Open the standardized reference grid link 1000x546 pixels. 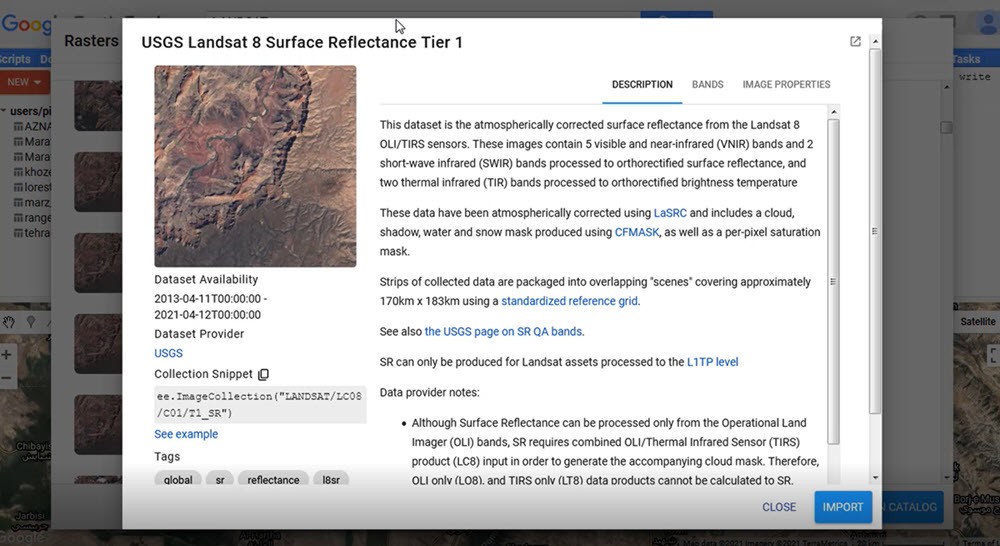(x=569, y=301)
